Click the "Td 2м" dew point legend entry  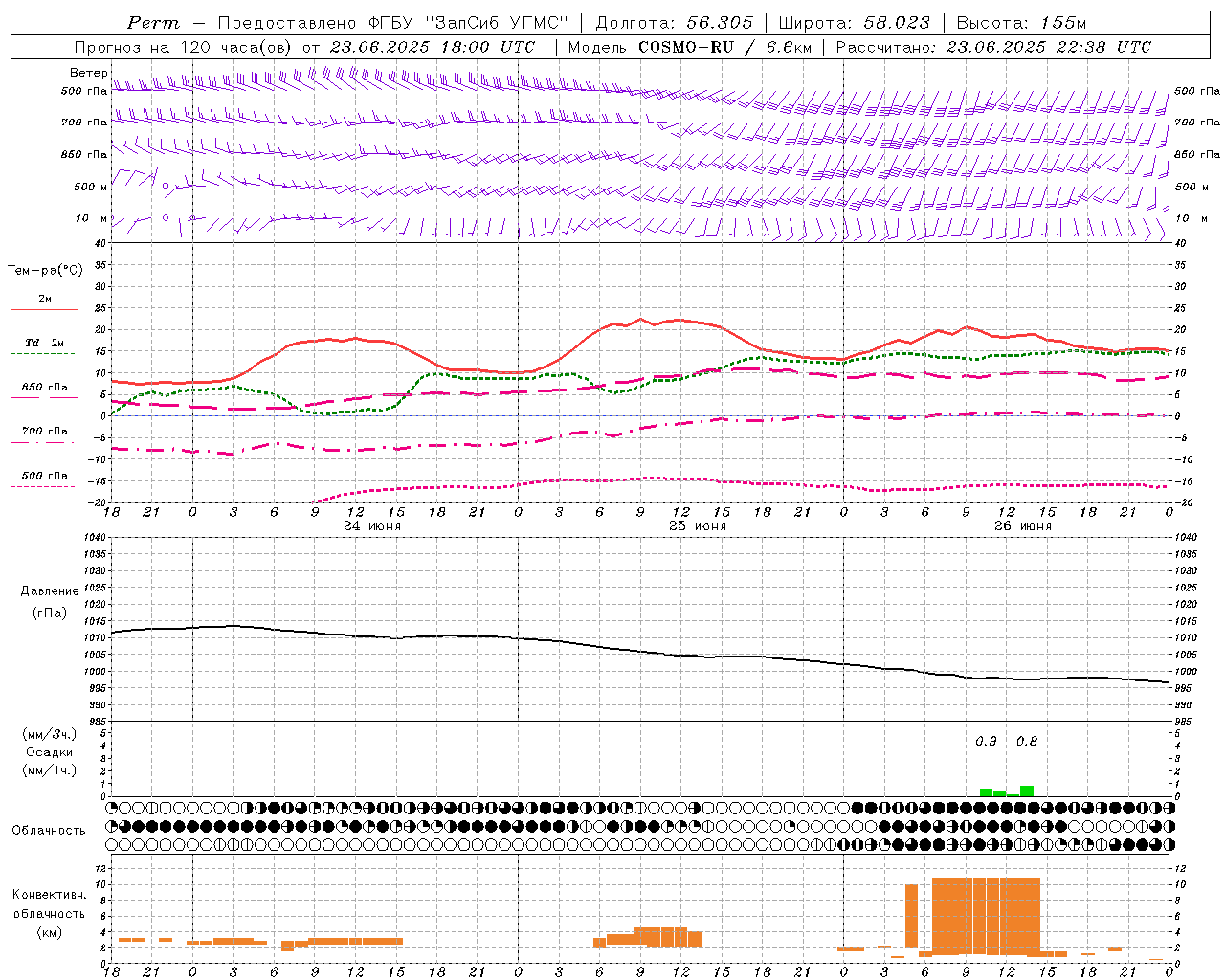tap(44, 343)
